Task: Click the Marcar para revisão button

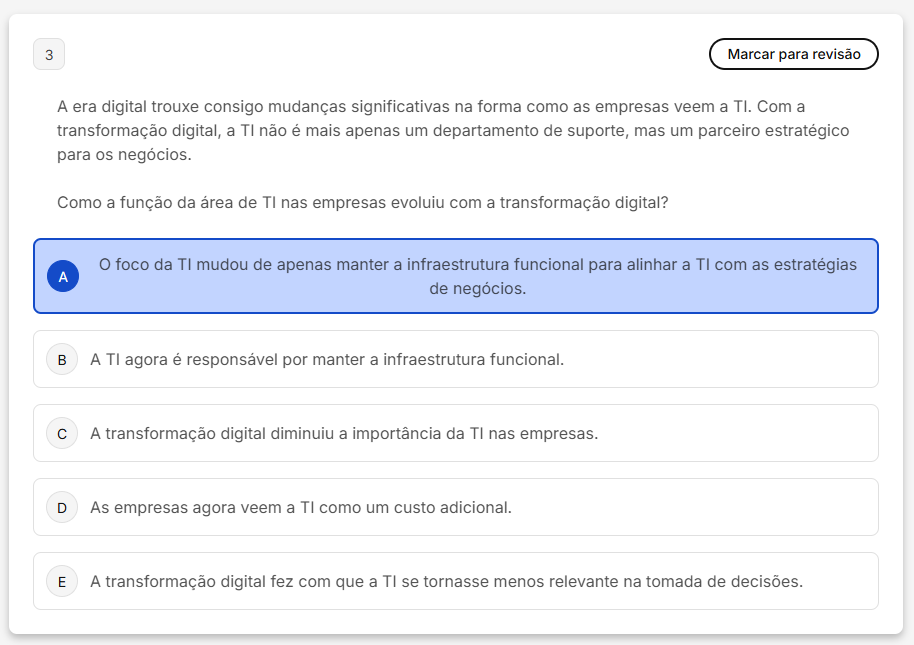Action: tap(793, 54)
